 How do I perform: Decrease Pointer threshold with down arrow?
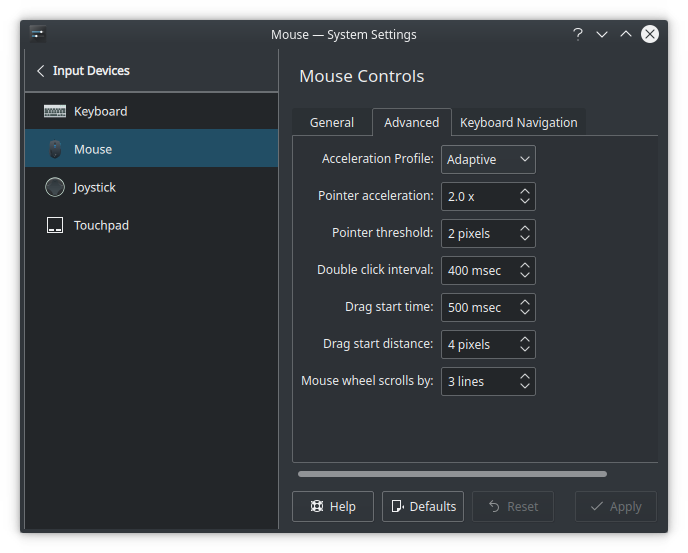pyautogui.click(x=525, y=238)
